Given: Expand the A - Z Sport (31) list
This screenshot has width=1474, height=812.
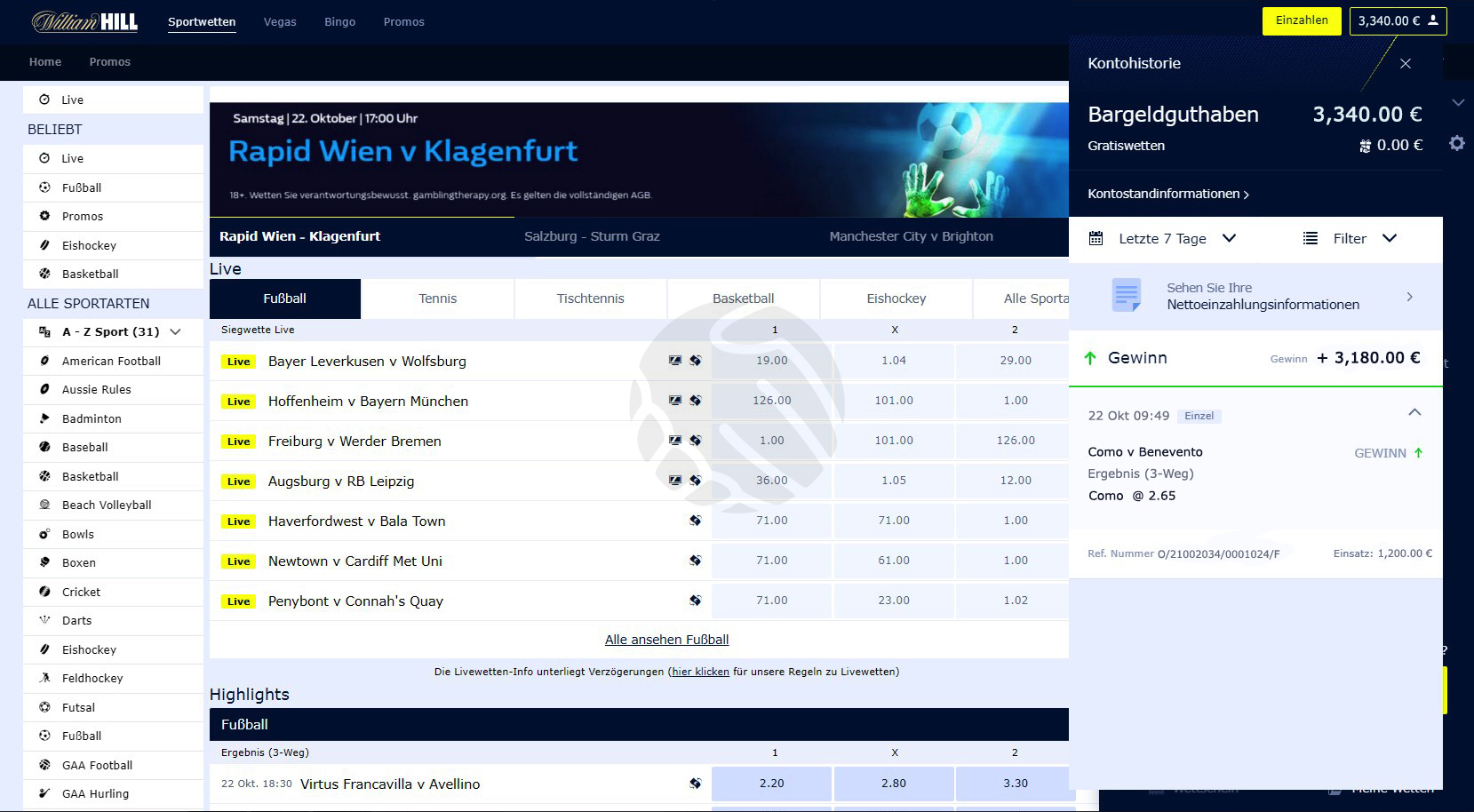Looking at the screenshot, I should [x=175, y=331].
